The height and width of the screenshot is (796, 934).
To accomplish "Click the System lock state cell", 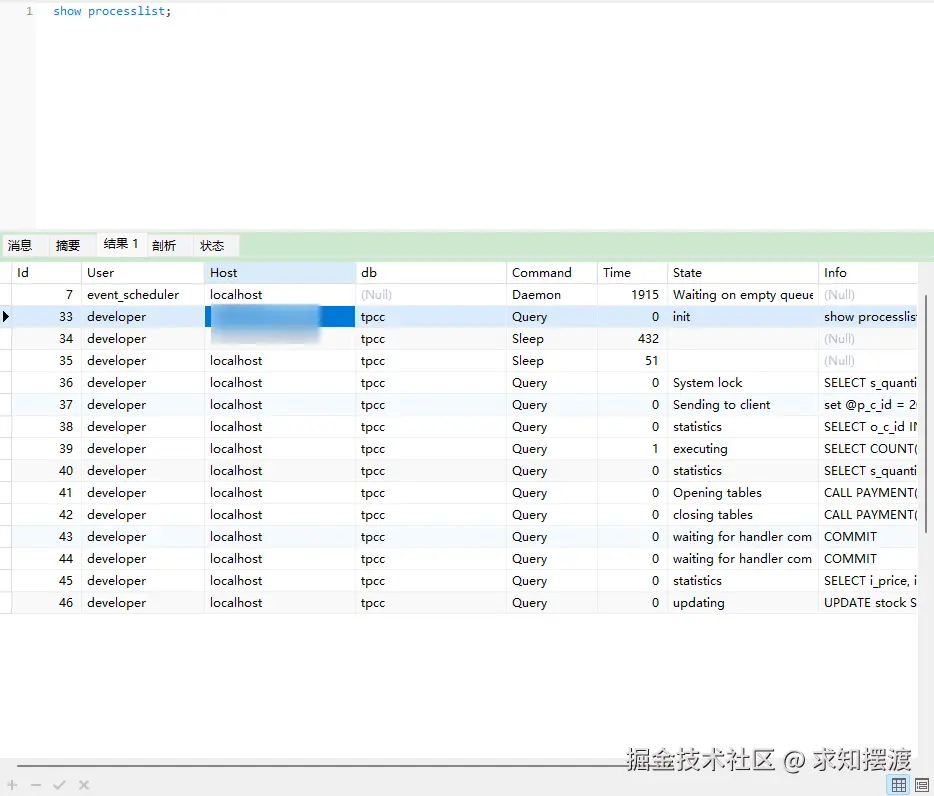I will point(743,383).
